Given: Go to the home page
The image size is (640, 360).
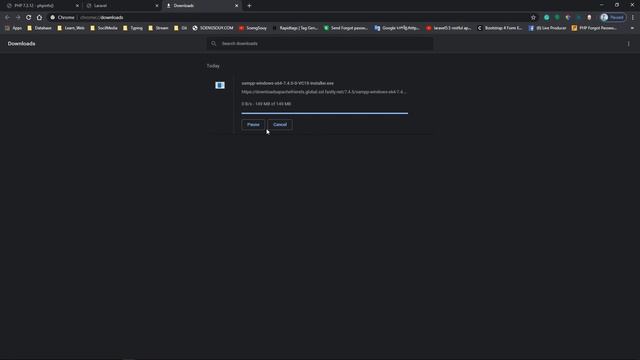Looking at the screenshot, I should coord(39,18).
